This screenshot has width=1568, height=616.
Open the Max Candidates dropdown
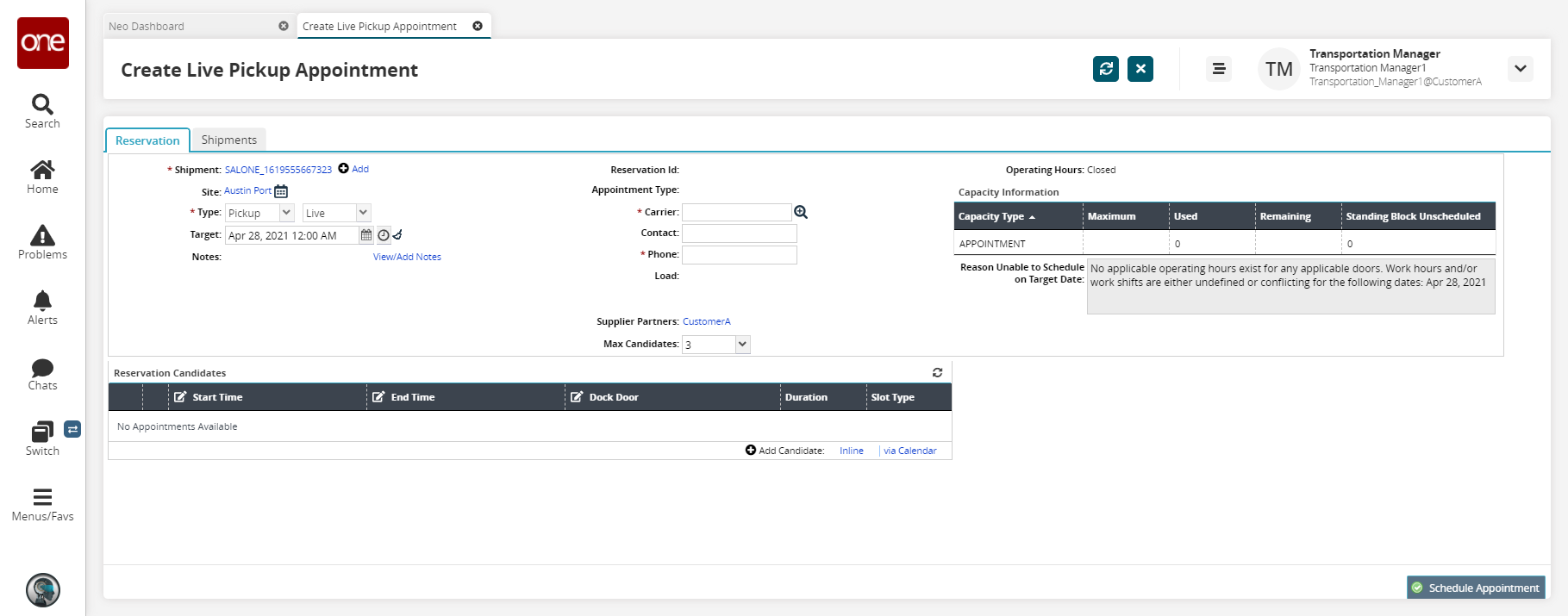742,345
